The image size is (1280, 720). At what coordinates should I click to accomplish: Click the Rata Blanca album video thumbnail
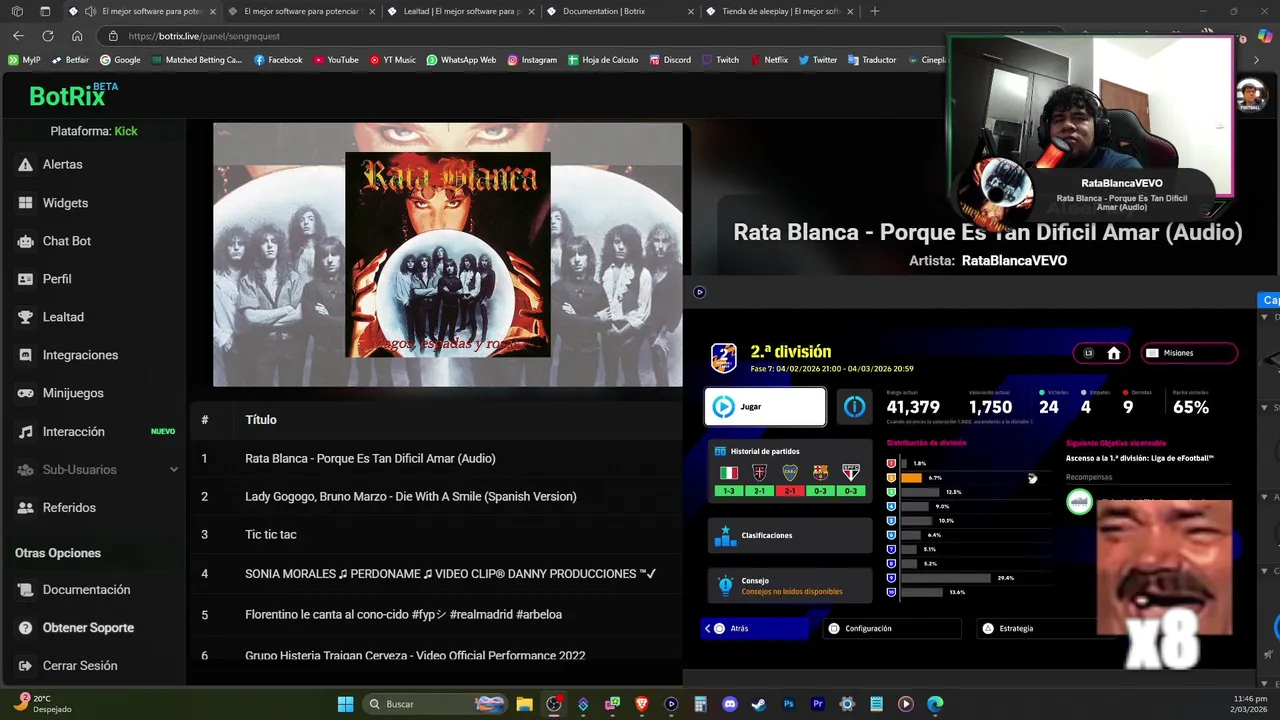[448, 254]
